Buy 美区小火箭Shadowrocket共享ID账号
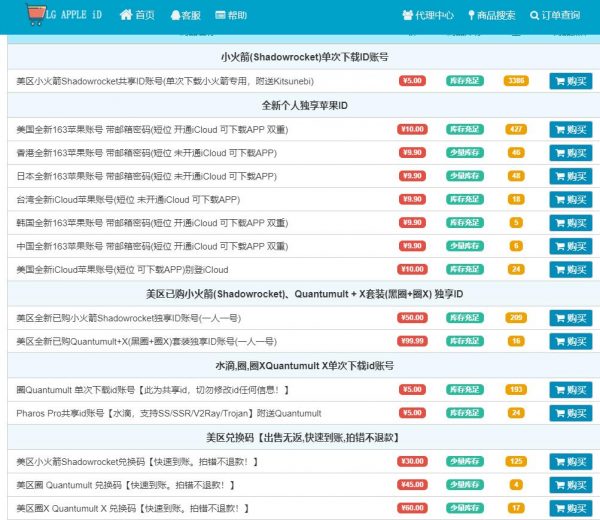 pos(571,81)
